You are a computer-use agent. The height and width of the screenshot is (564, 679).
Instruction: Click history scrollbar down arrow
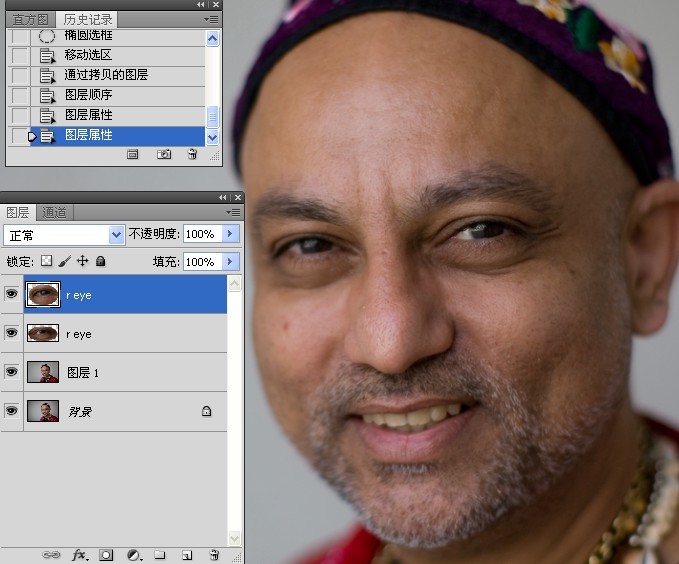click(x=212, y=138)
